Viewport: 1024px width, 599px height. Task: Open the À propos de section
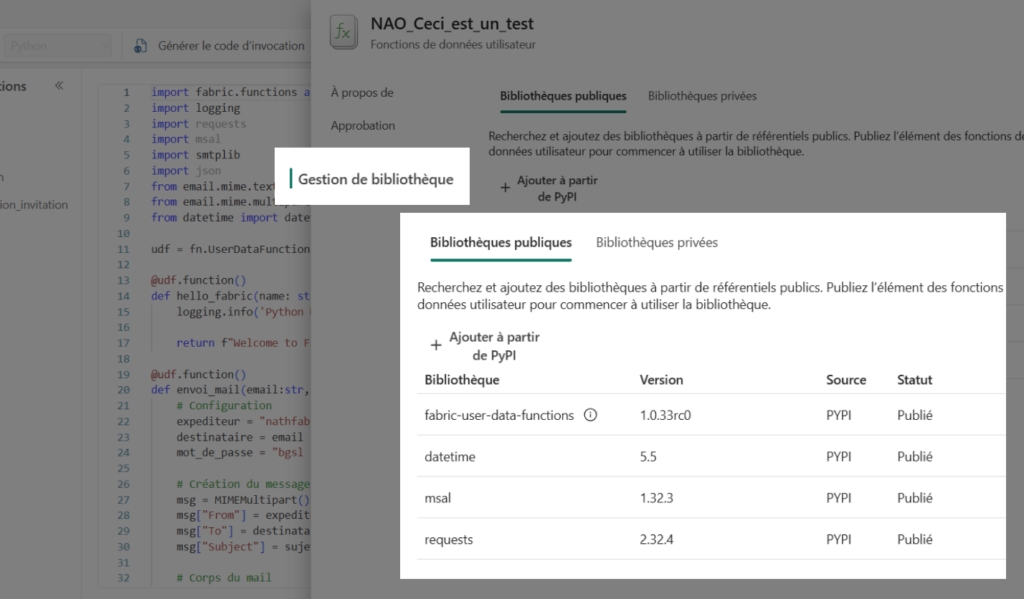[x=362, y=93]
